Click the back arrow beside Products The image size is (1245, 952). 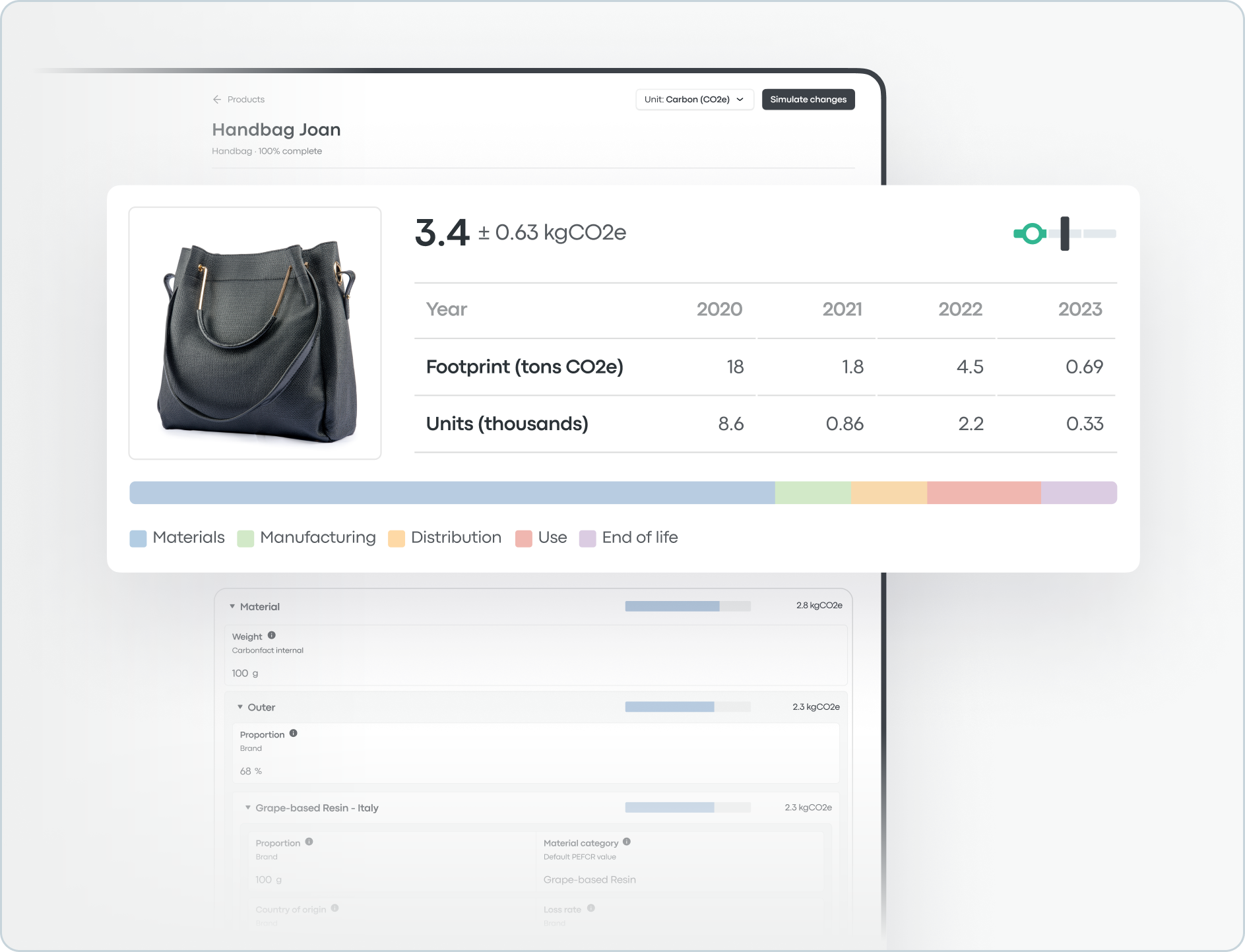[217, 99]
